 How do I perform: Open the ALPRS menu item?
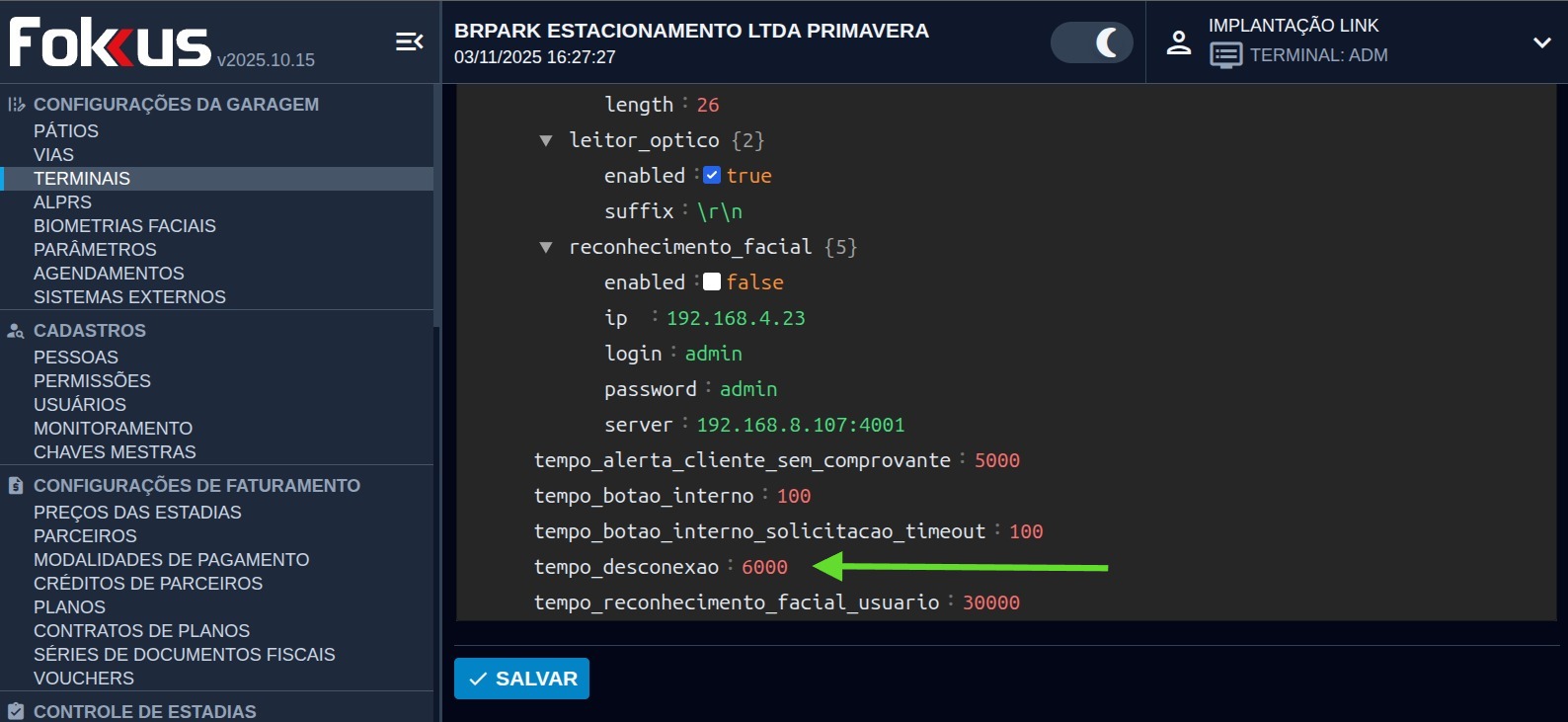pos(62,202)
